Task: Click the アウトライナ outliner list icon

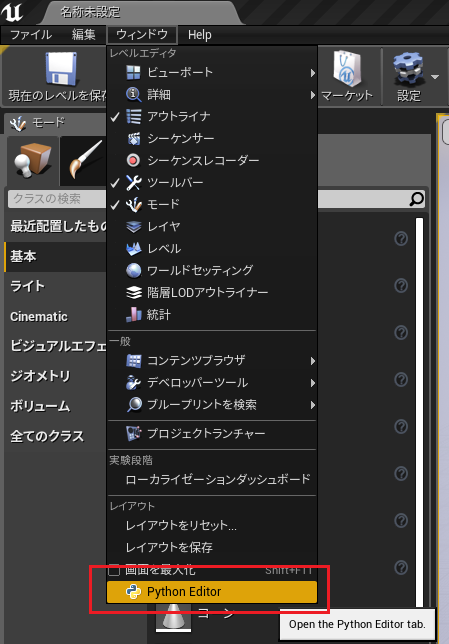Action: coord(134,116)
